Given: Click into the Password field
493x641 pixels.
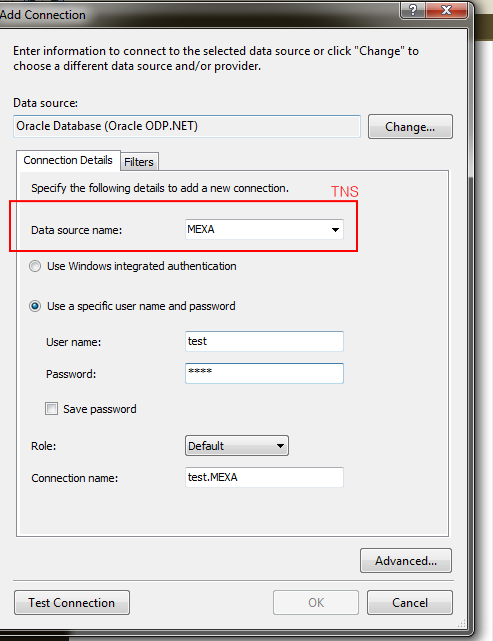Looking at the screenshot, I should (264, 373).
